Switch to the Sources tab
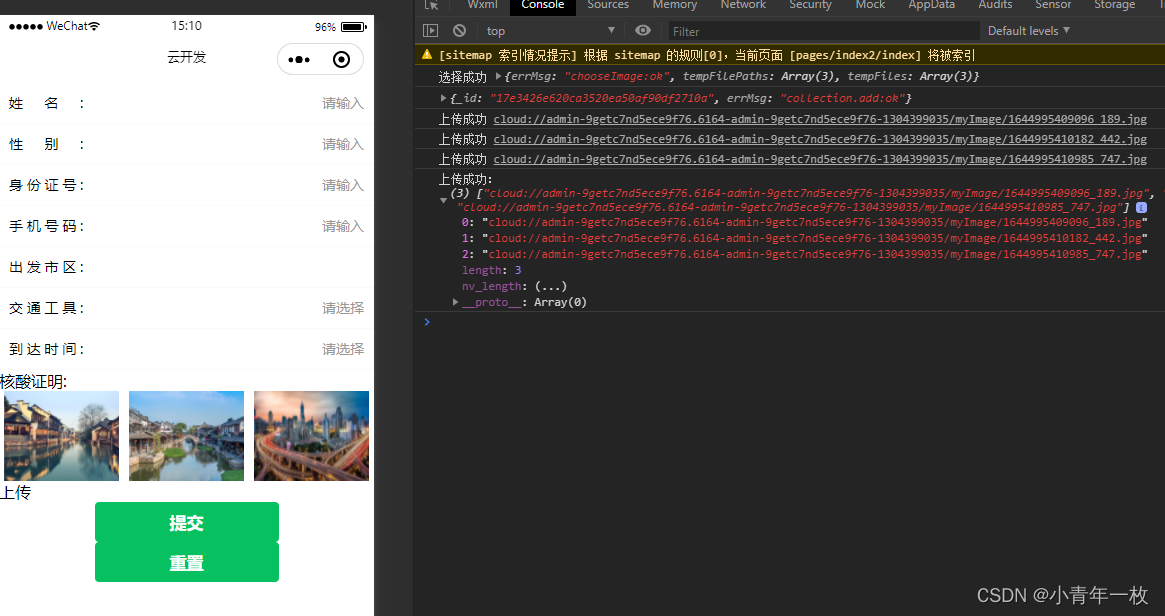 click(x=608, y=5)
